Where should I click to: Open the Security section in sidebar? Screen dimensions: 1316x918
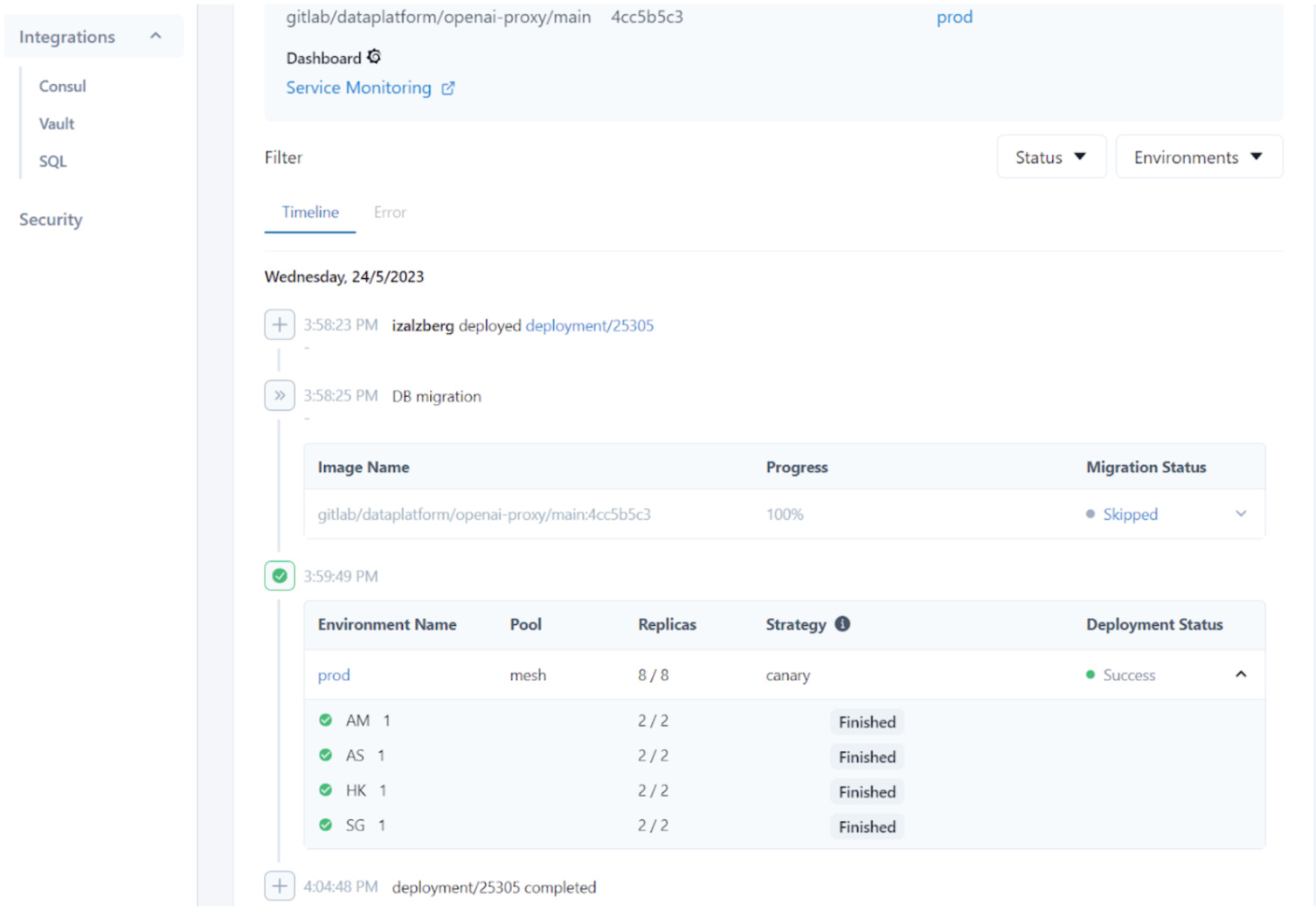pyautogui.click(x=50, y=219)
